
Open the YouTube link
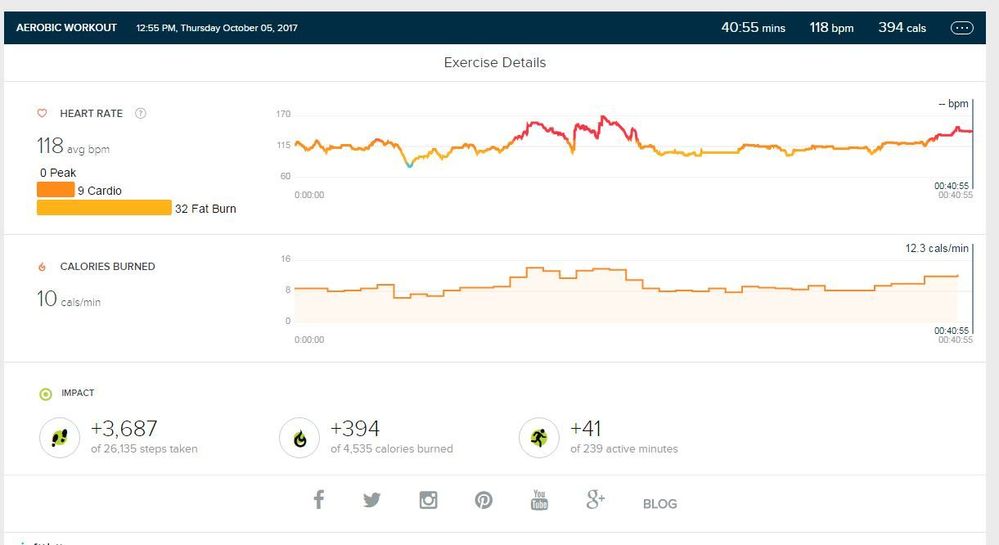tap(540, 500)
